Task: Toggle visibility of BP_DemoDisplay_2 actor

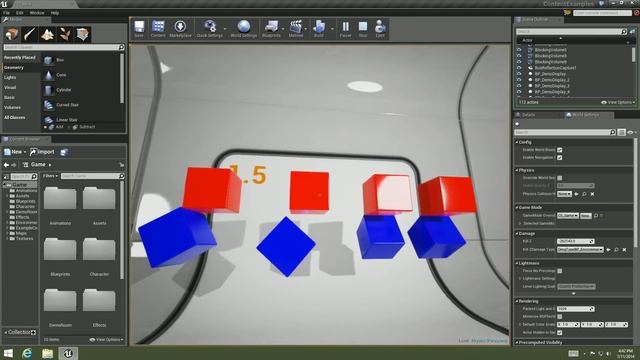Action: [x=519, y=80]
